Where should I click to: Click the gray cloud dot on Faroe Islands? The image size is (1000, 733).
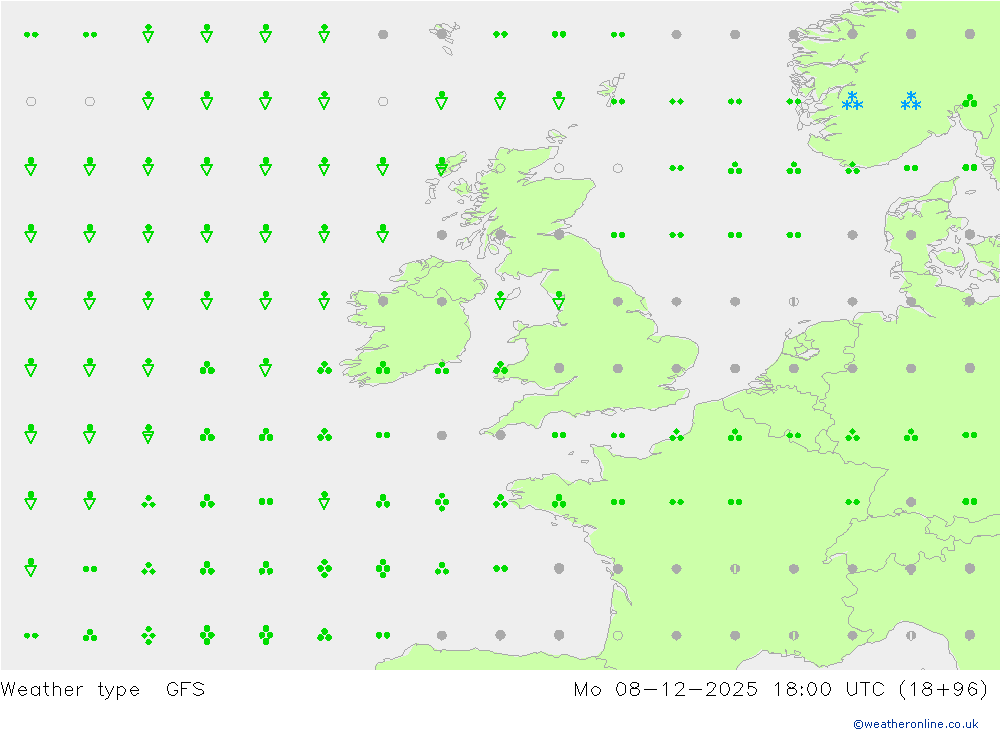coord(441,34)
